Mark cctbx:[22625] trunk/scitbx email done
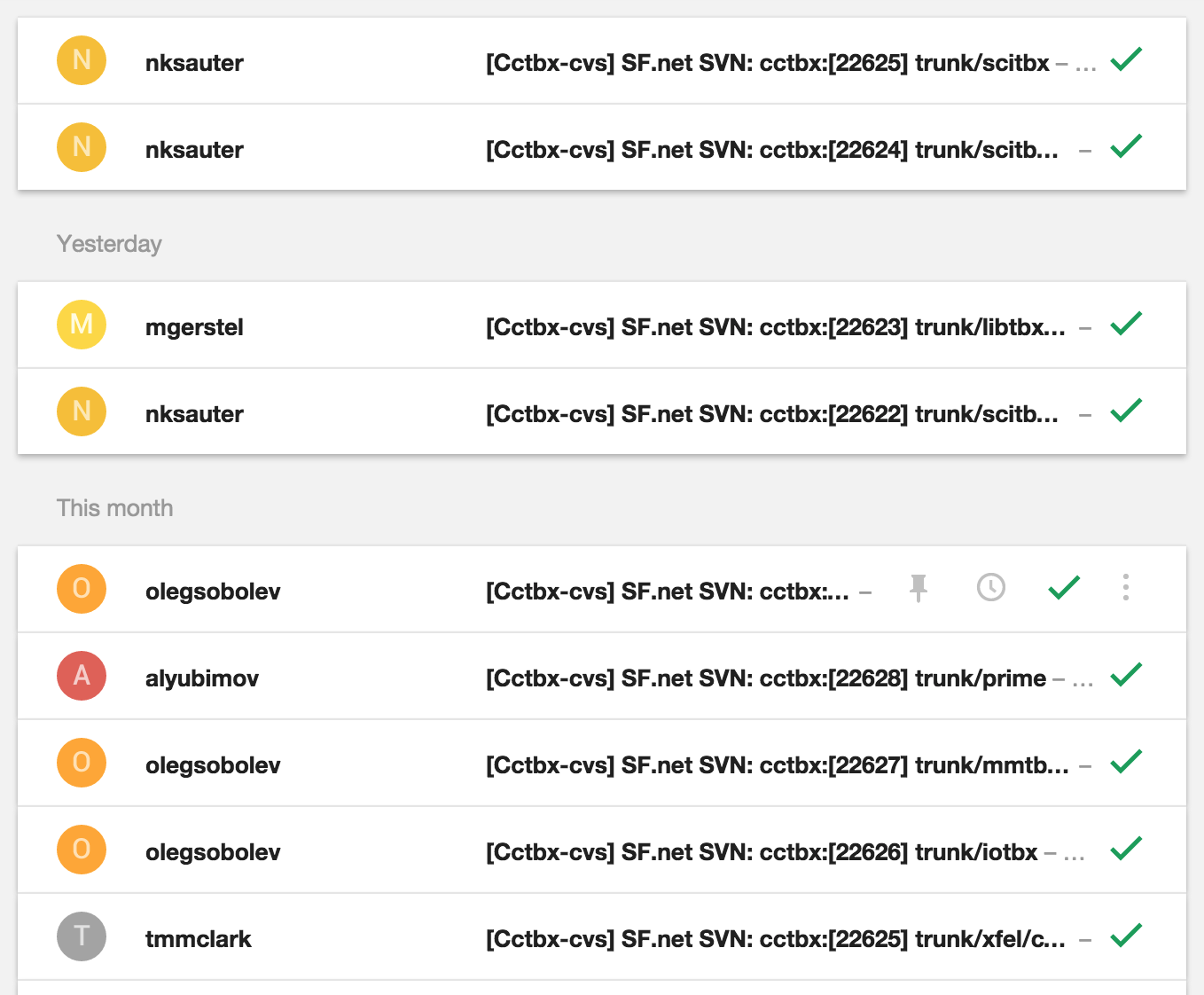Image resolution: width=1204 pixels, height=995 pixels. [1126, 60]
